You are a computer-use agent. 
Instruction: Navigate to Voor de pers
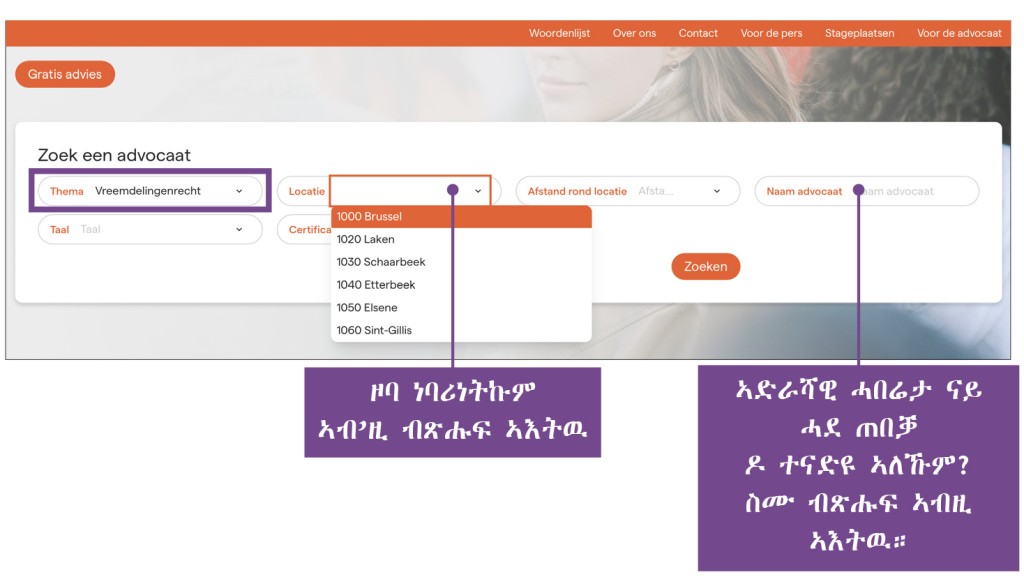(771, 33)
